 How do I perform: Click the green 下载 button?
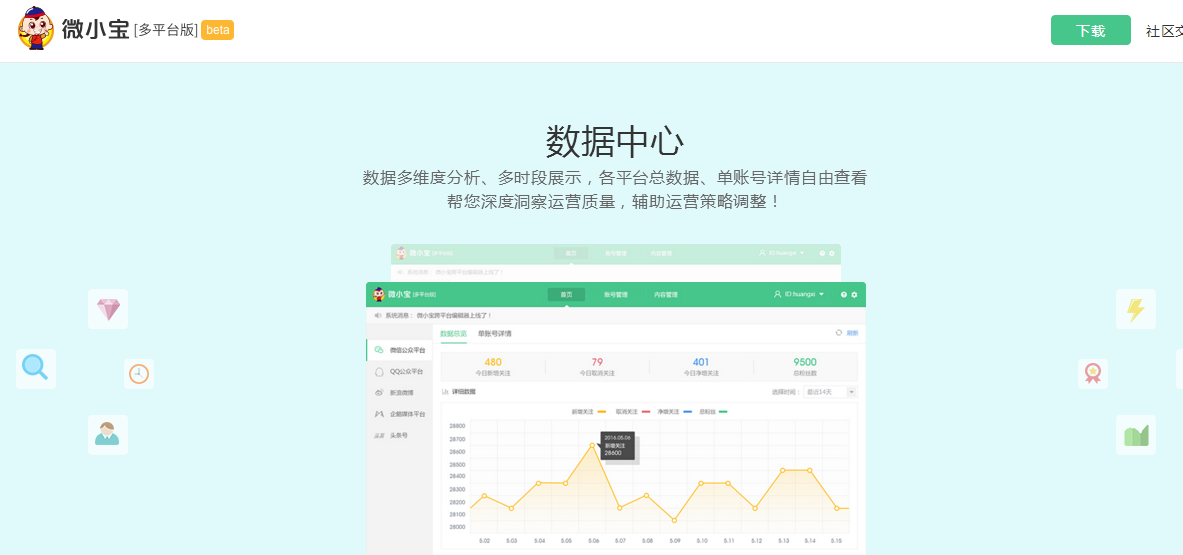pyautogui.click(x=1090, y=30)
